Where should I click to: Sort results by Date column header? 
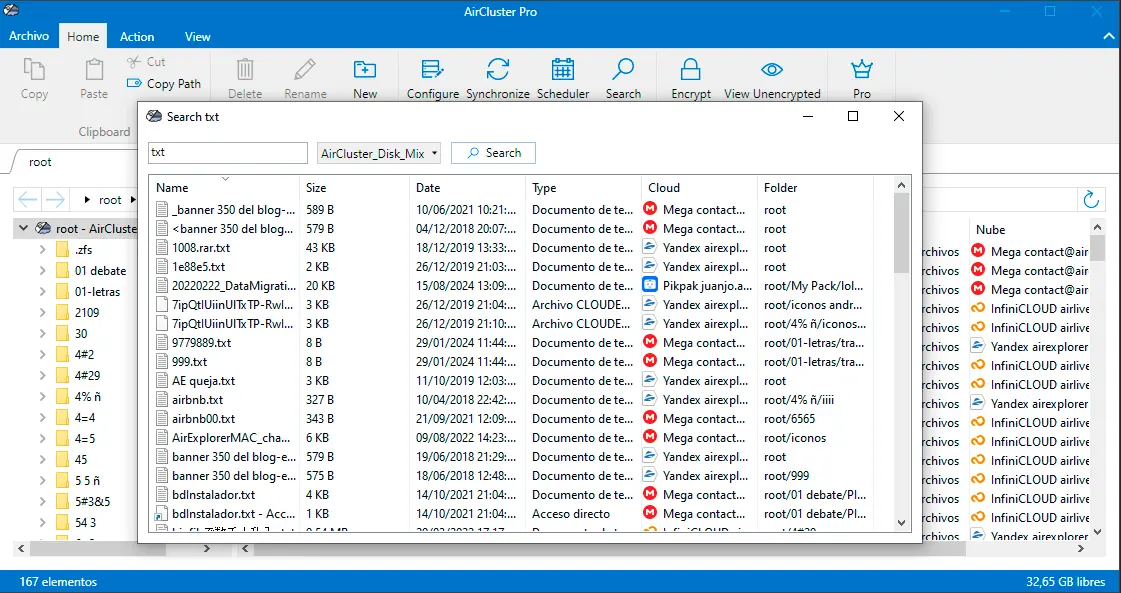point(468,187)
